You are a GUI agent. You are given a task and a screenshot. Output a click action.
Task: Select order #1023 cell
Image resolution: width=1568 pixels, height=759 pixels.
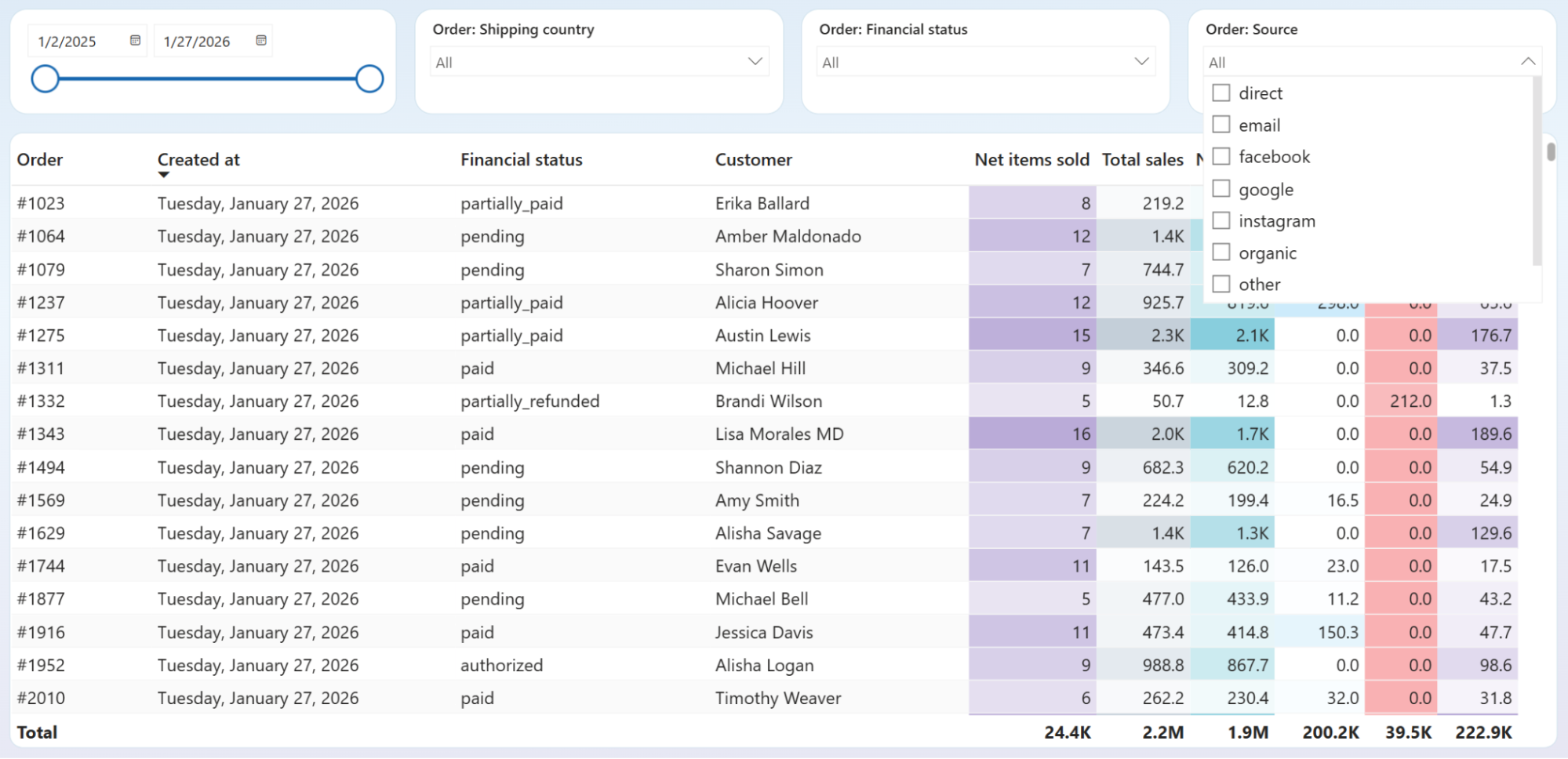point(41,204)
